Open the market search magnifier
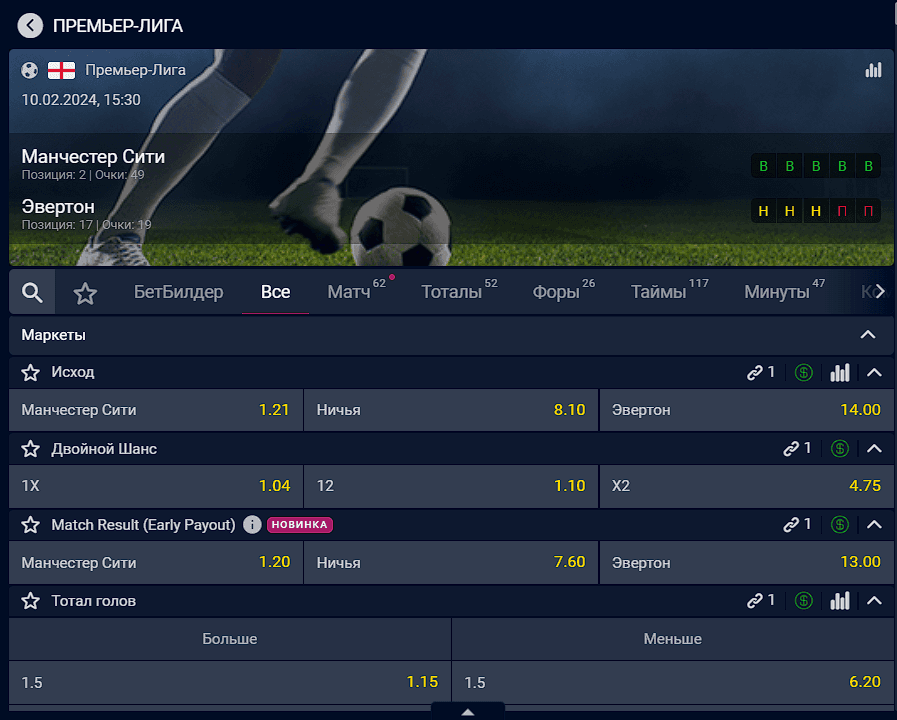Viewport: 897px width, 720px height. coord(32,292)
